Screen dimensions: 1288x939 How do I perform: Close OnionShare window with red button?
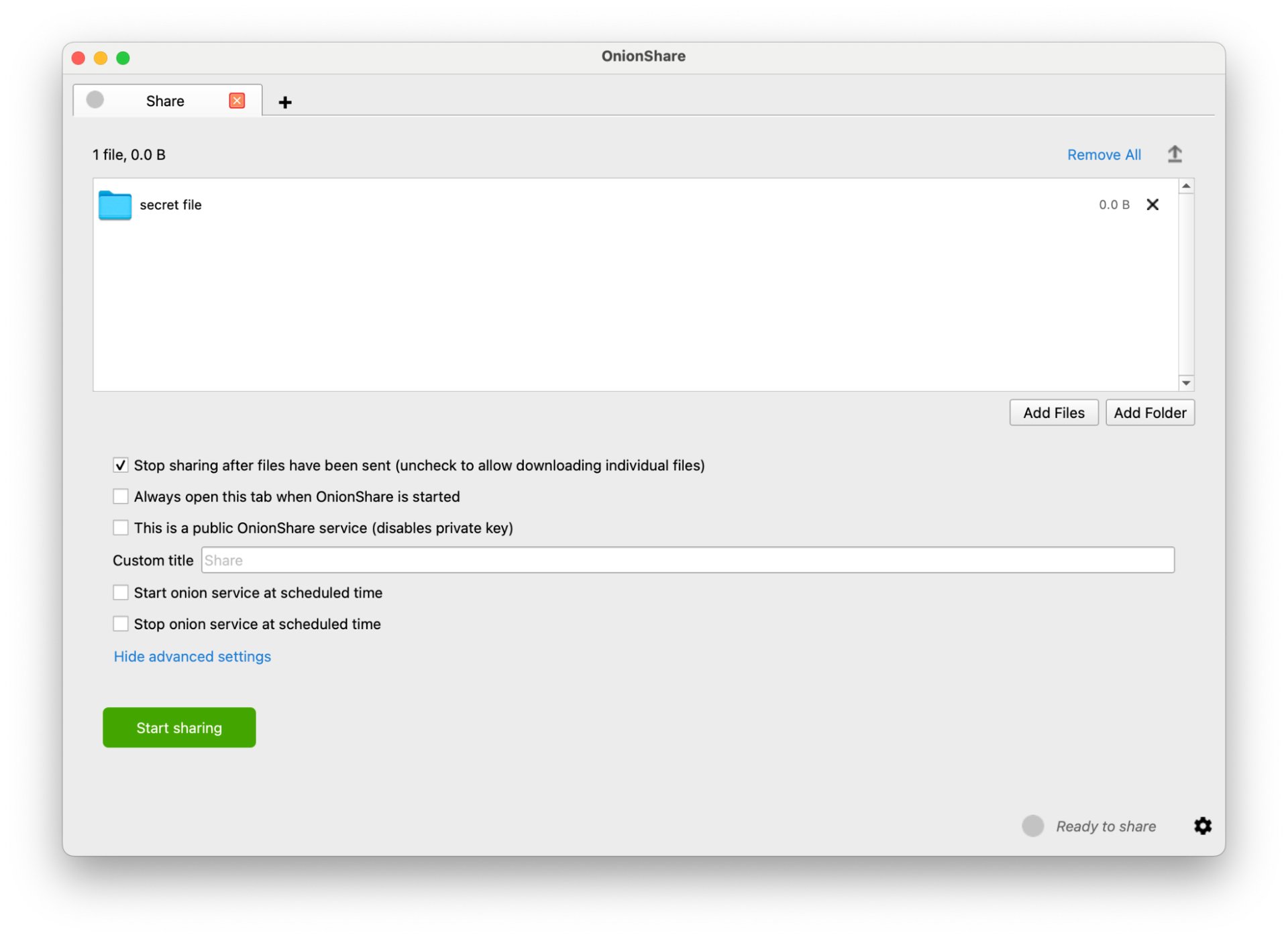[78, 58]
